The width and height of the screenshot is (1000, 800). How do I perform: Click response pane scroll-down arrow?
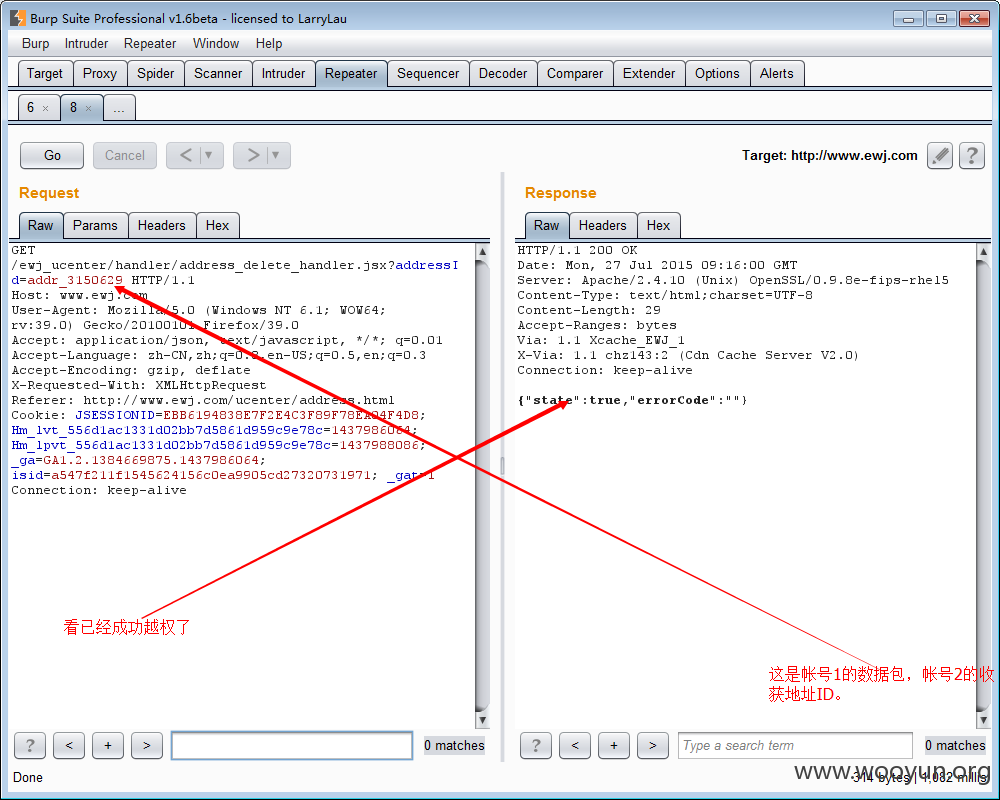click(983, 720)
